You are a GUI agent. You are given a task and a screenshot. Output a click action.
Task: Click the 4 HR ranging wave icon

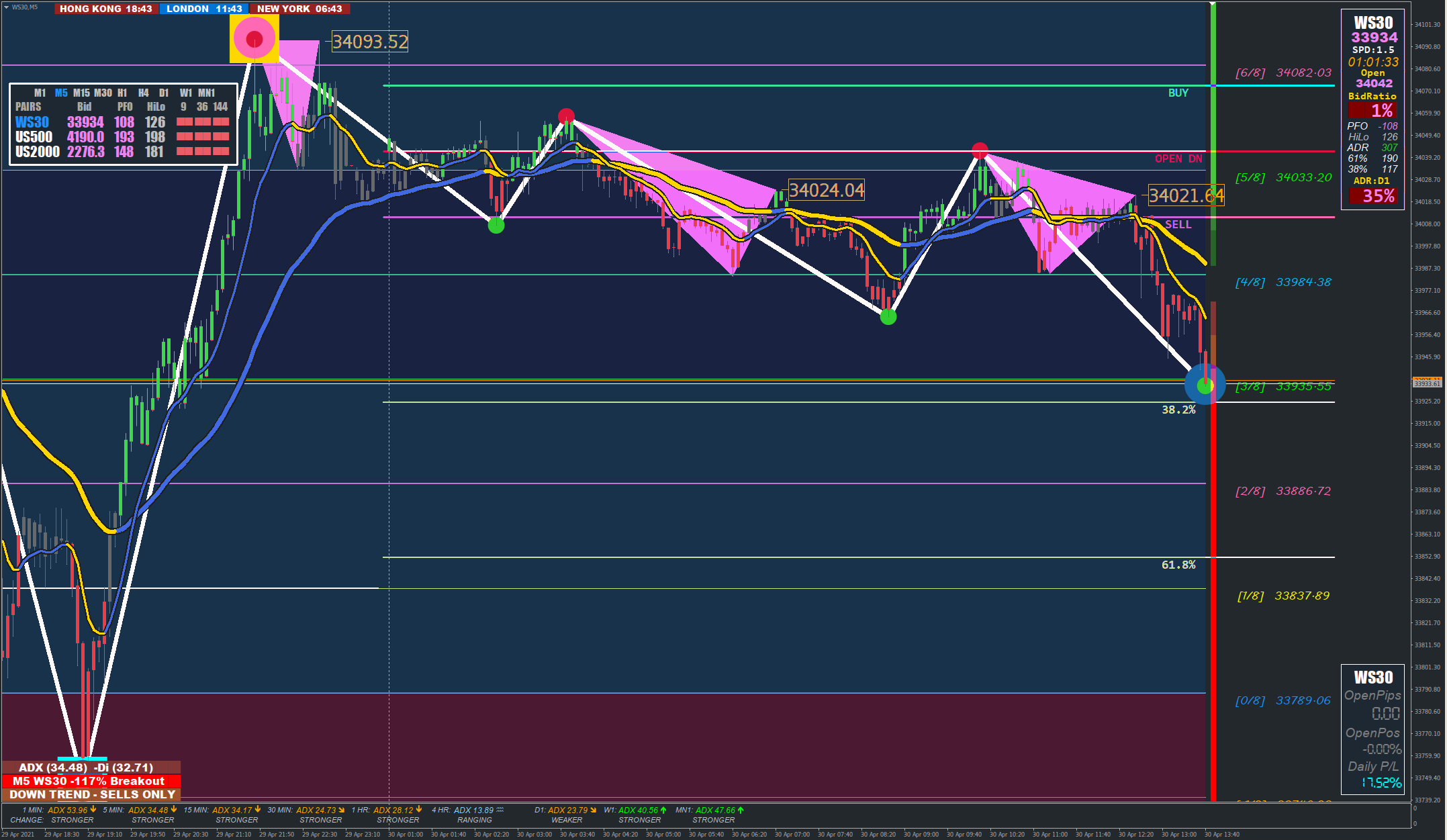pyautogui.click(x=500, y=810)
